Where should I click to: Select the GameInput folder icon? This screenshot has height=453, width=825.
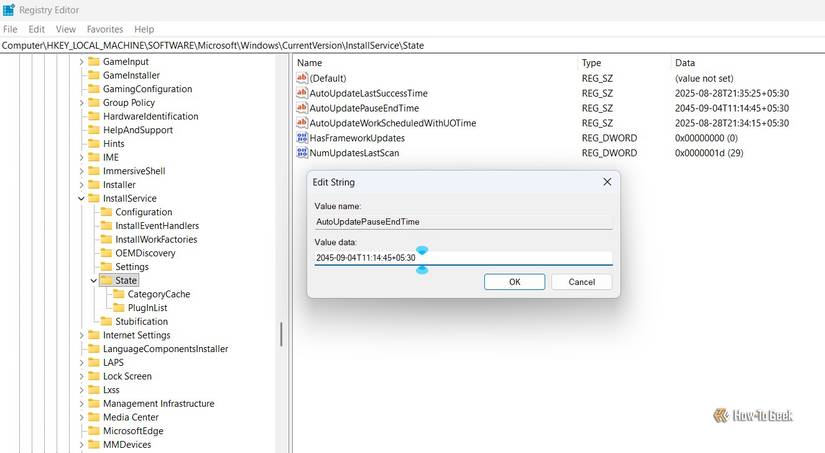(94, 62)
